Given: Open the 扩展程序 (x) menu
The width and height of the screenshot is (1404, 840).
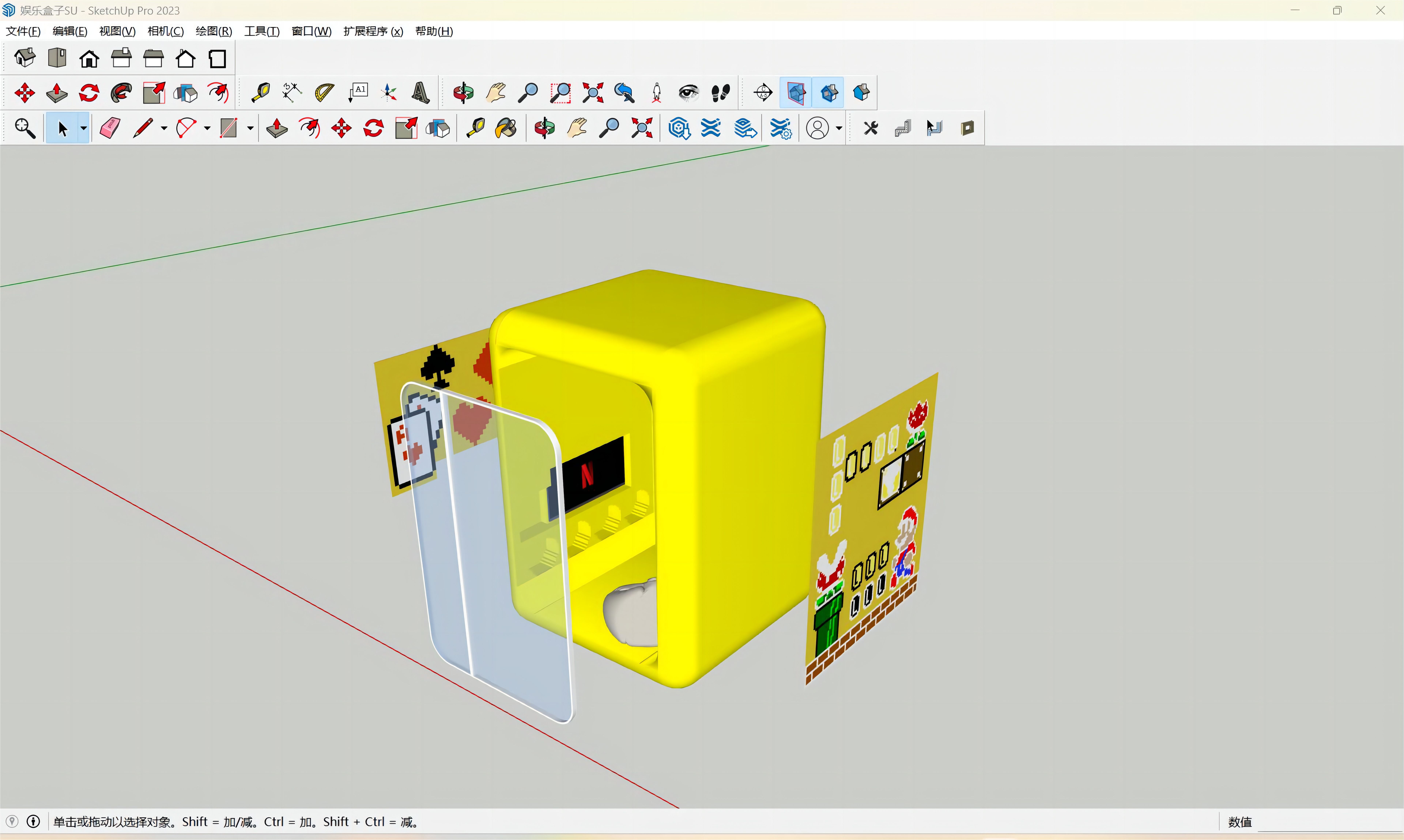Looking at the screenshot, I should click(373, 31).
